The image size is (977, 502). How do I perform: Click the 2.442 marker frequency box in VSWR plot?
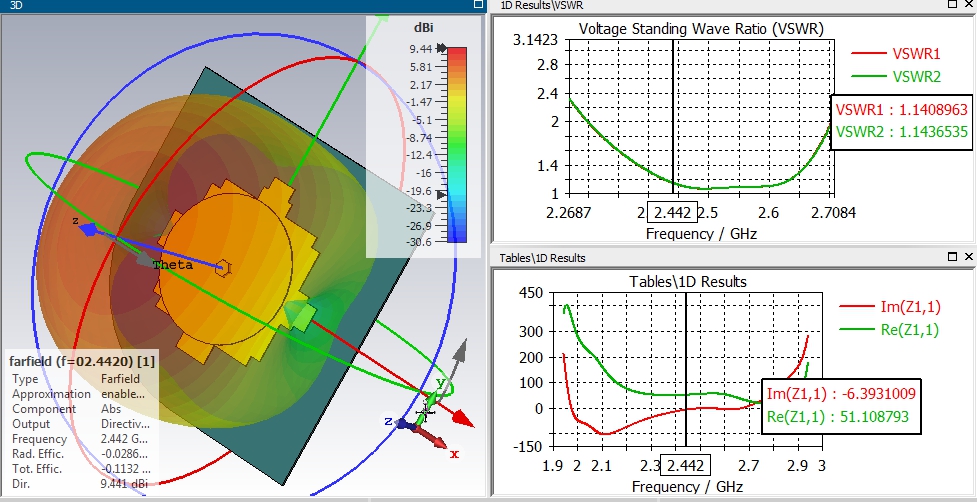(x=672, y=212)
